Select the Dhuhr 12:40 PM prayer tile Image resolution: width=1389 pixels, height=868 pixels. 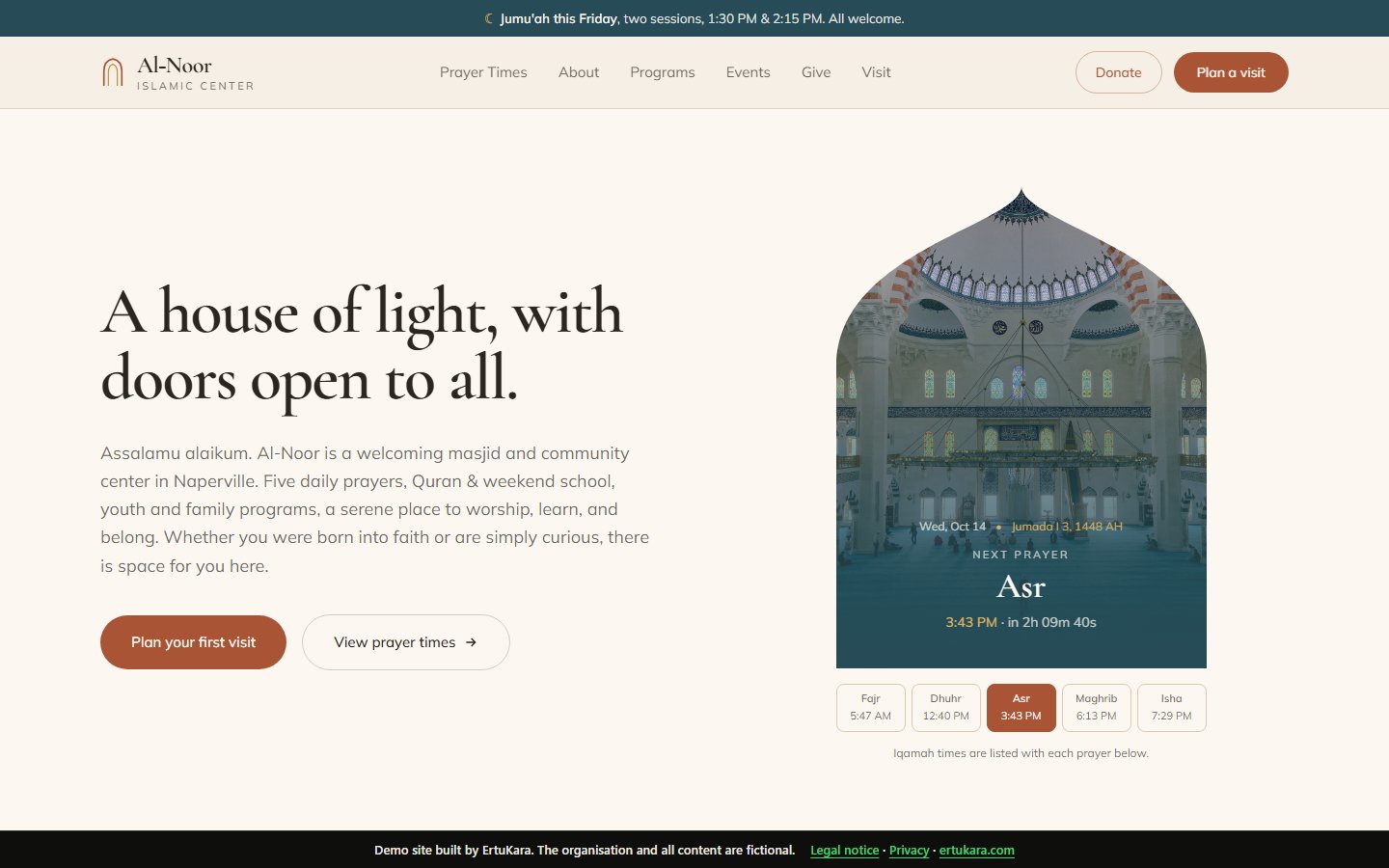[x=946, y=708]
